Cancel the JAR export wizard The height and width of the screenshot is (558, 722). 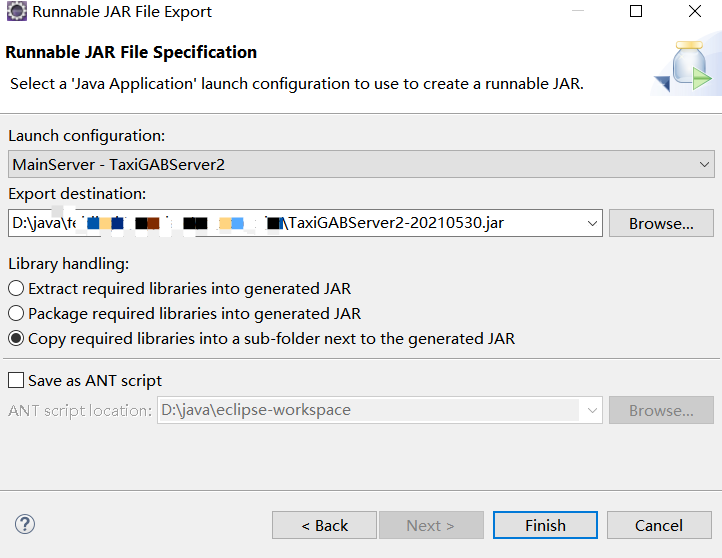tap(659, 525)
